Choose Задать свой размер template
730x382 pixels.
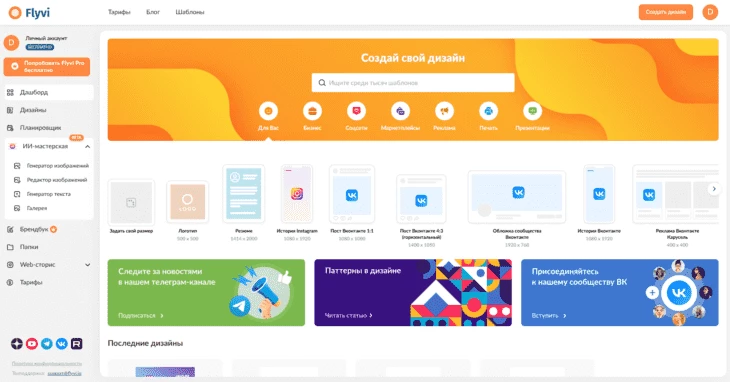[x=131, y=202]
